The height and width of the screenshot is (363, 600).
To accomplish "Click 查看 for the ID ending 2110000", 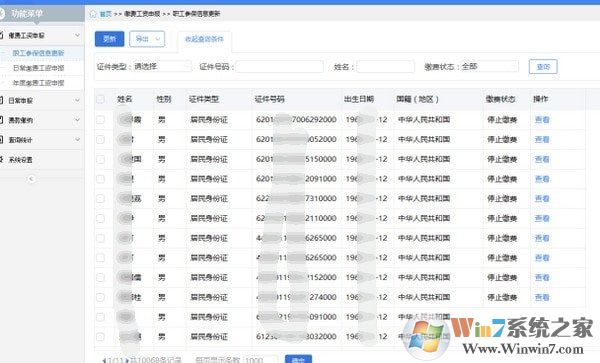I will 542,218.
